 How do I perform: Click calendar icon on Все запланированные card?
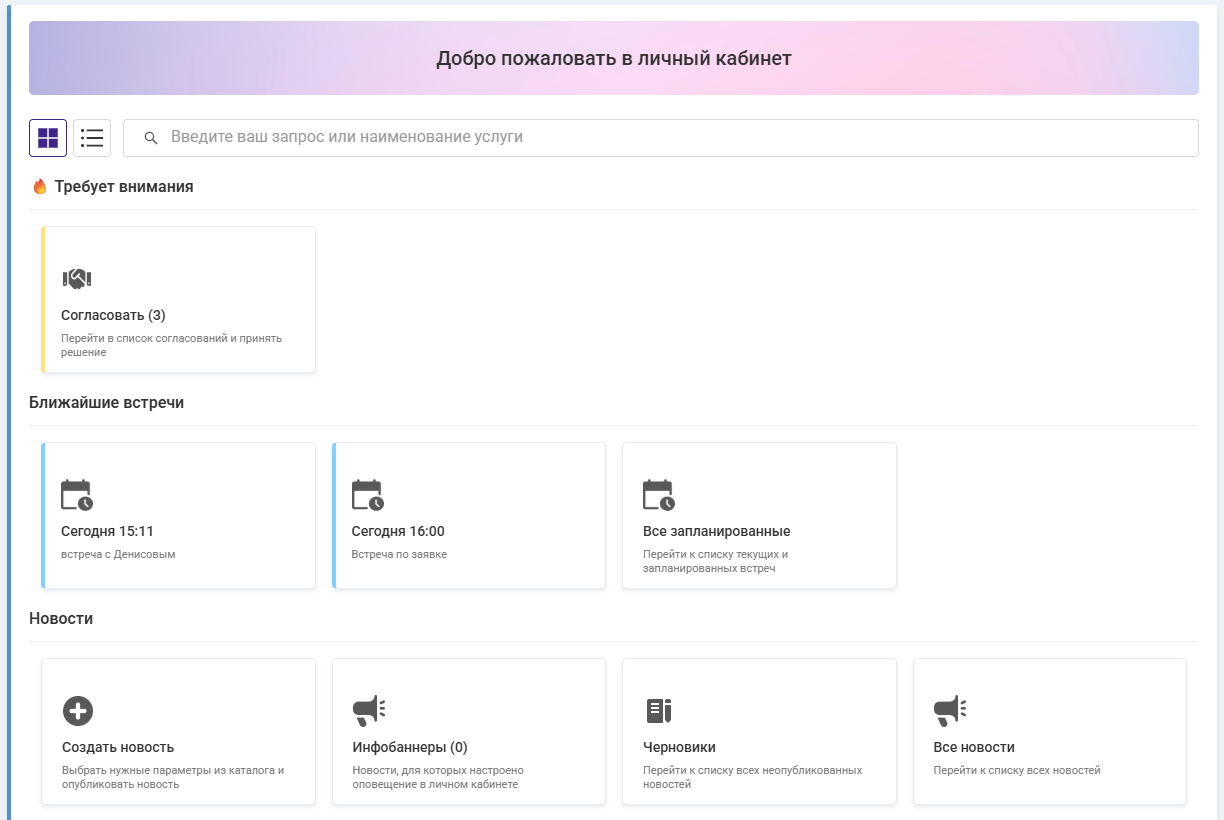pyautogui.click(x=658, y=495)
